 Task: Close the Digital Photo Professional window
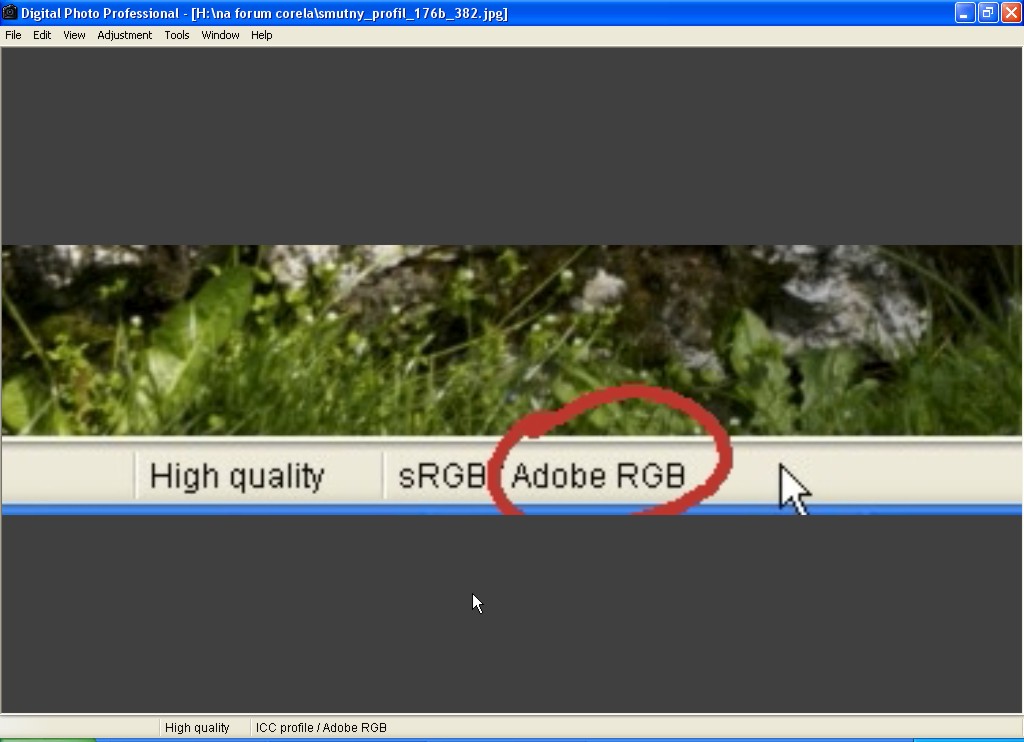click(x=1010, y=13)
